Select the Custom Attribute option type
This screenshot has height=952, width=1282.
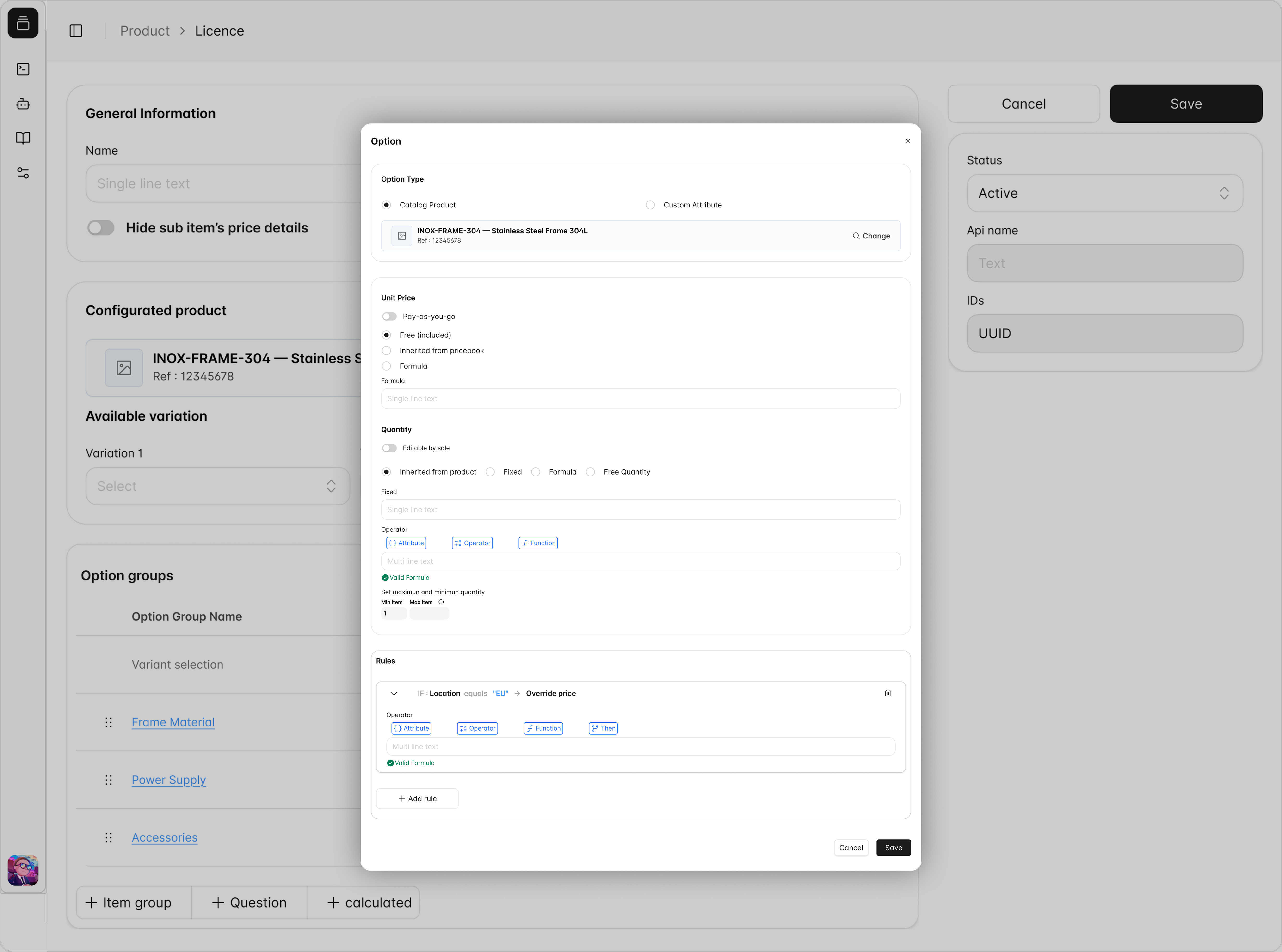coord(650,205)
